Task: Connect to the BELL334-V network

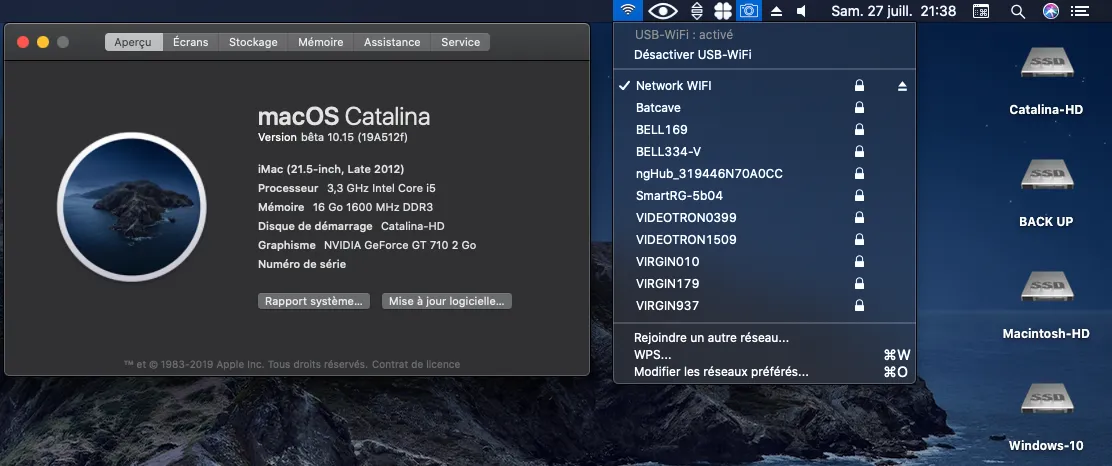Action: click(764, 152)
